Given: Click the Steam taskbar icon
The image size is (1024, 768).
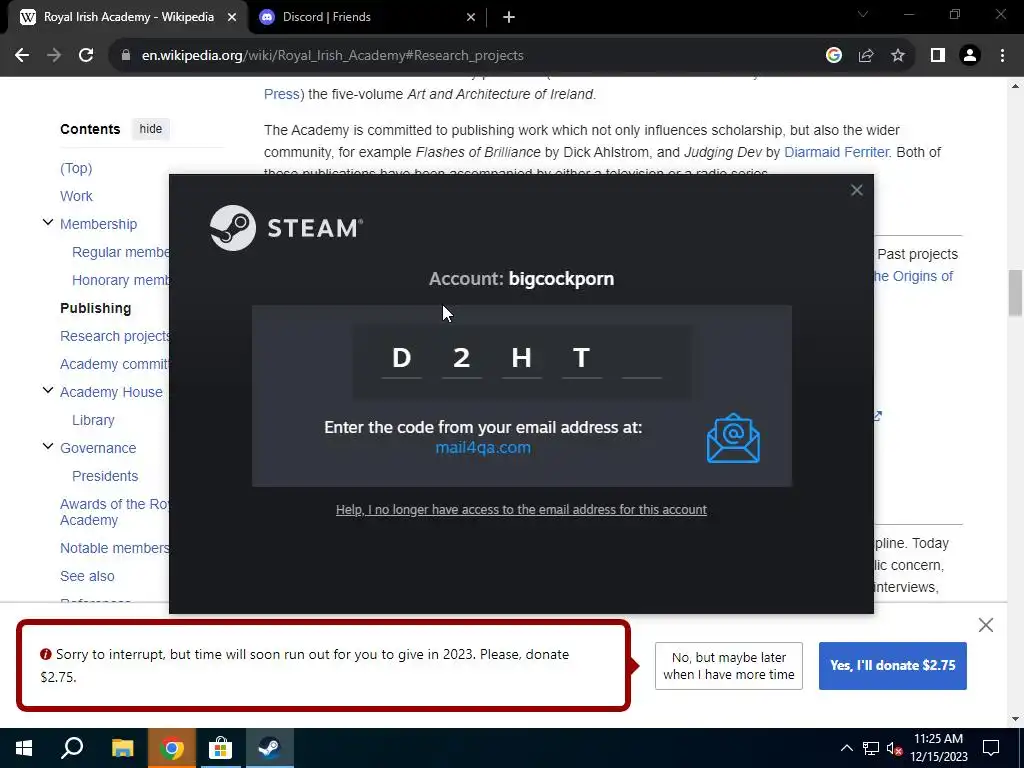Looking at the screenshot, I should pos(270,748).
